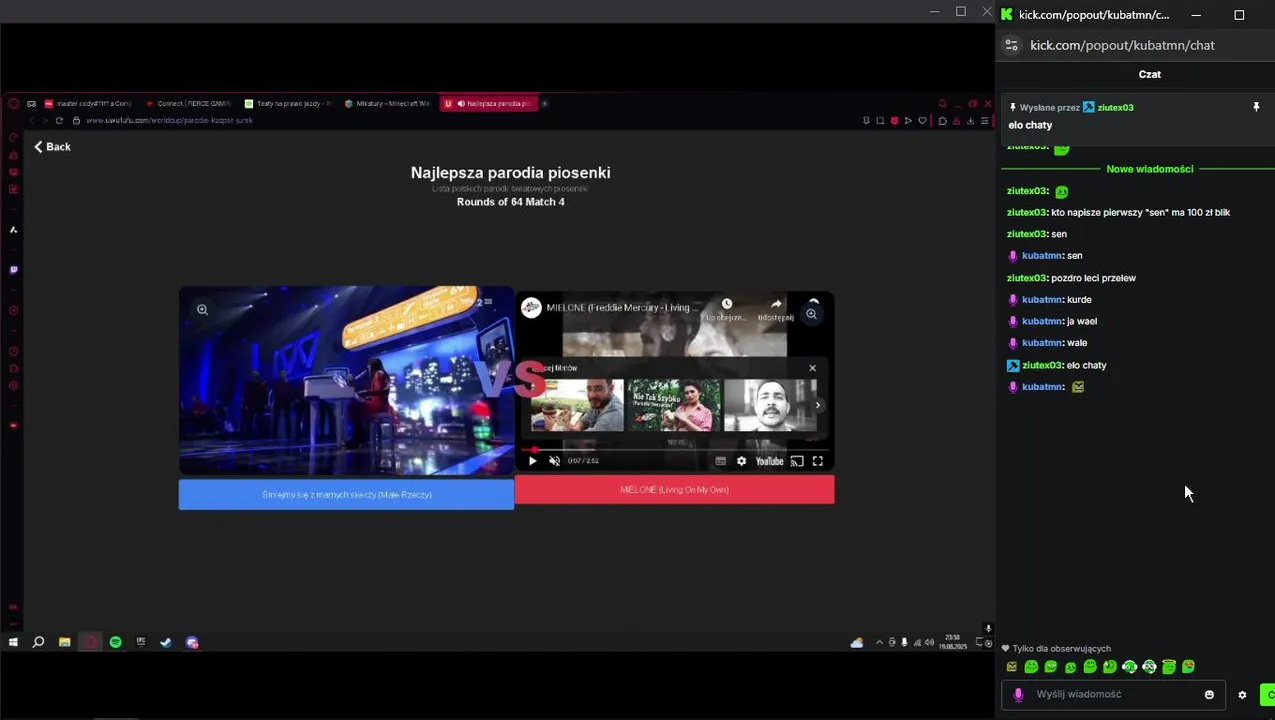Vote for red 'MIELONE (Living On My Own)' option
The image size is (1275, 720).
(674, 490)
